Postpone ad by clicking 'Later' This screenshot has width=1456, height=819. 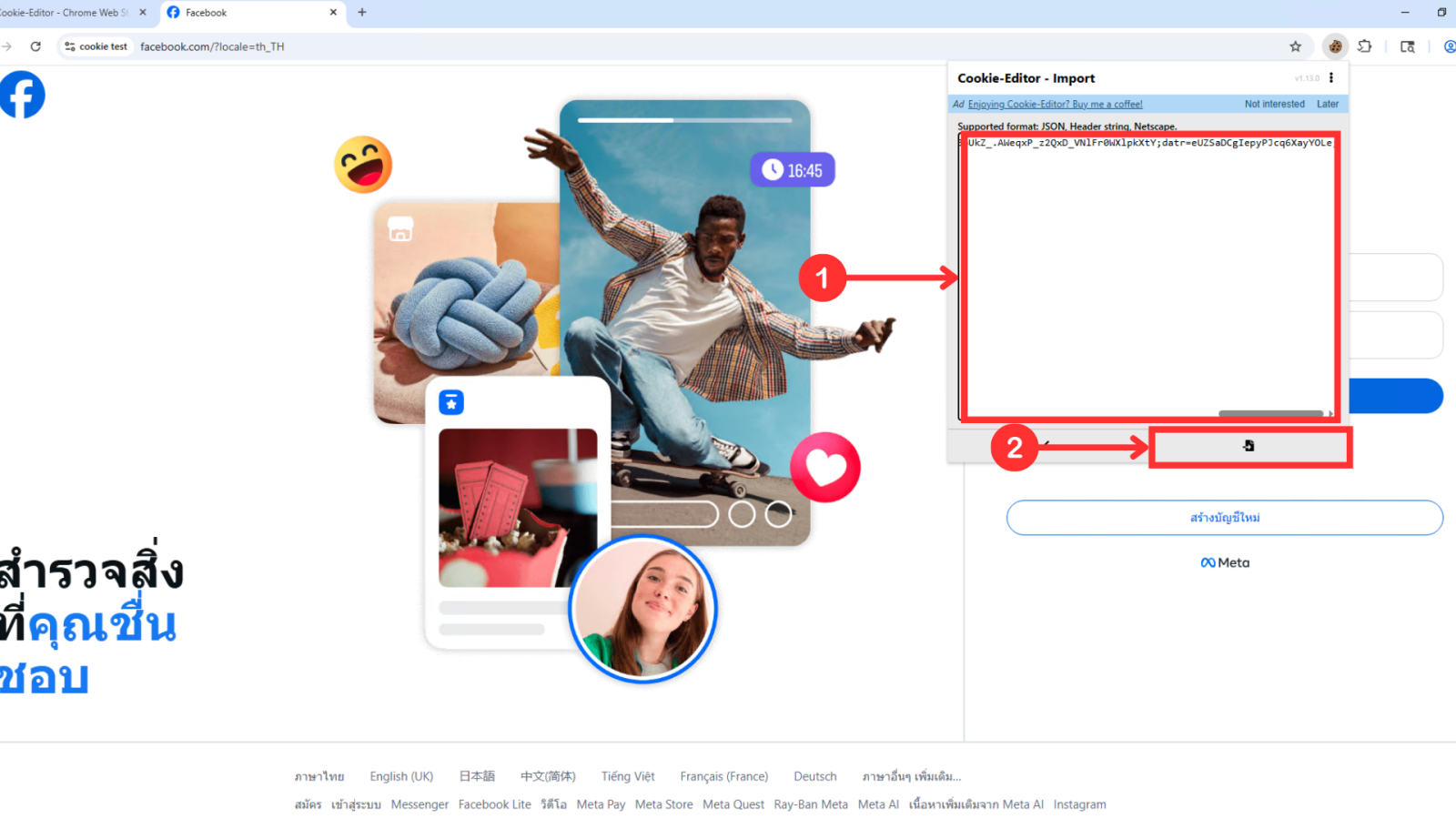tap(1327, 105)
